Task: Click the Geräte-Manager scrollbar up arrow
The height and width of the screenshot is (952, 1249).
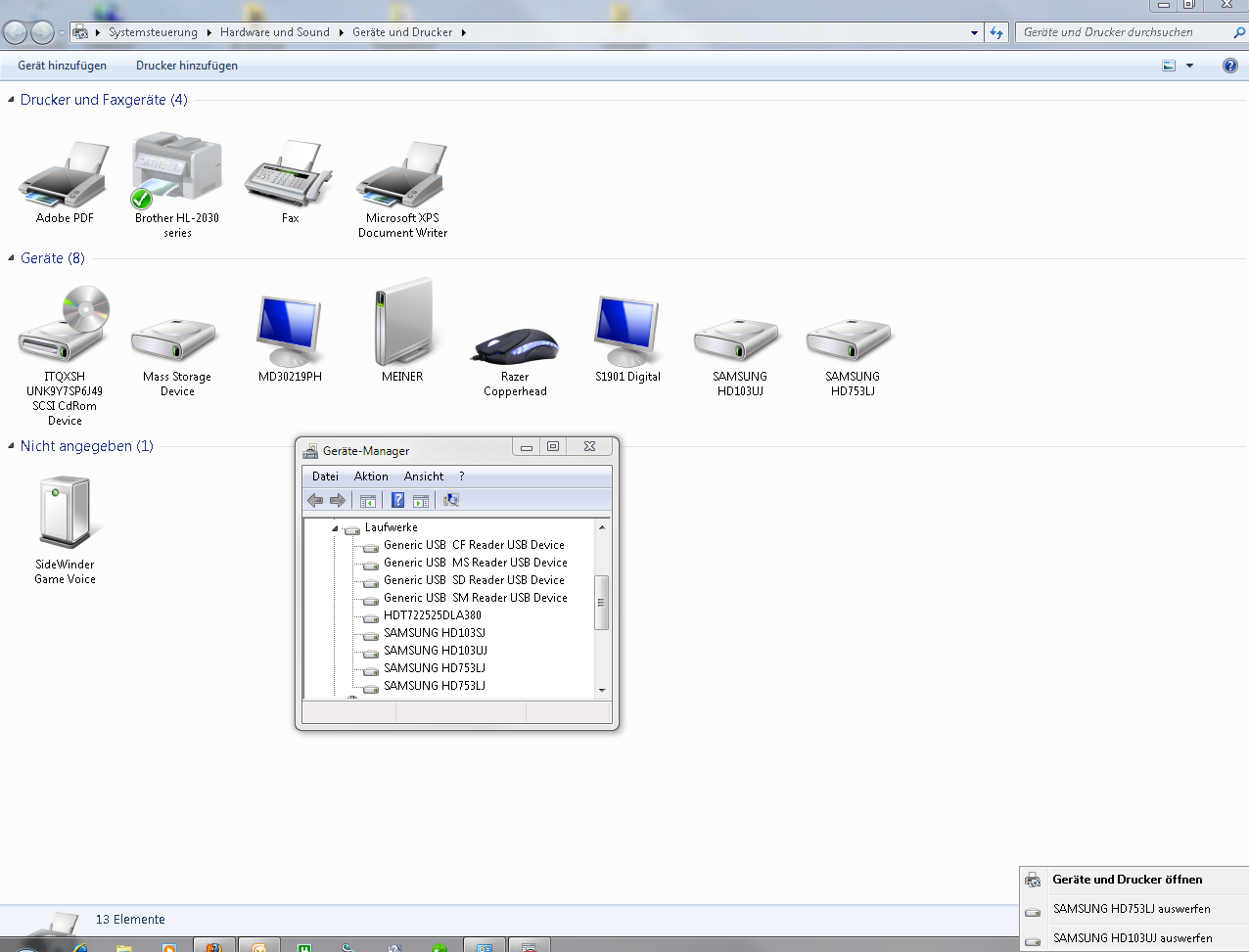Action: tap(602, 527)
